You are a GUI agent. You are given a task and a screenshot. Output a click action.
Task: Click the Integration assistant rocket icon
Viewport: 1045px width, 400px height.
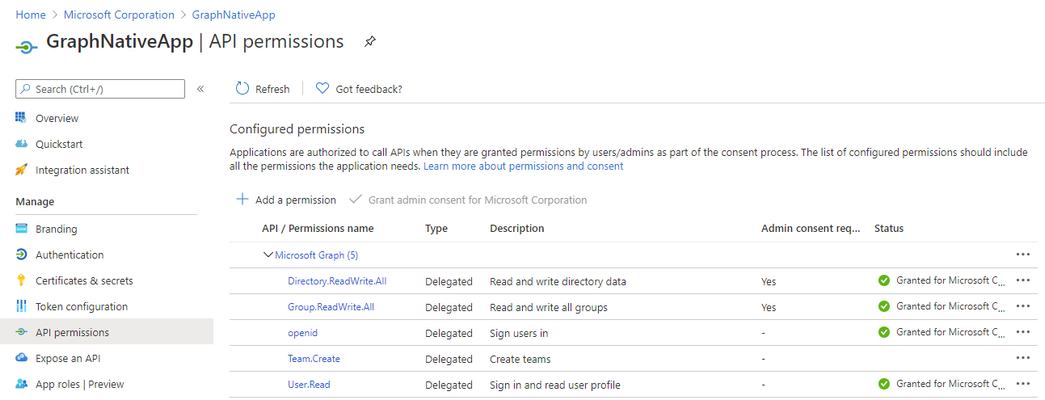(x=21, y=170)
